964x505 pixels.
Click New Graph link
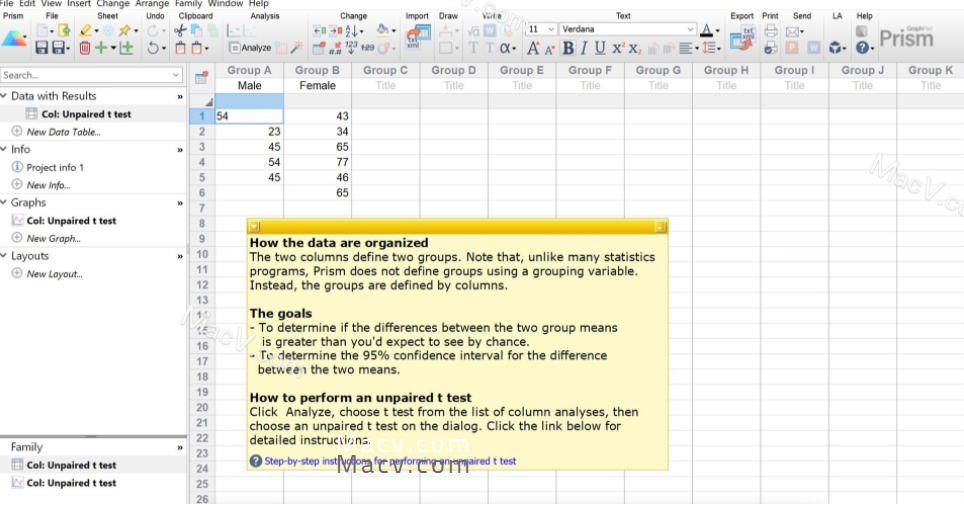pyautogui.click(x=53, y=238)
